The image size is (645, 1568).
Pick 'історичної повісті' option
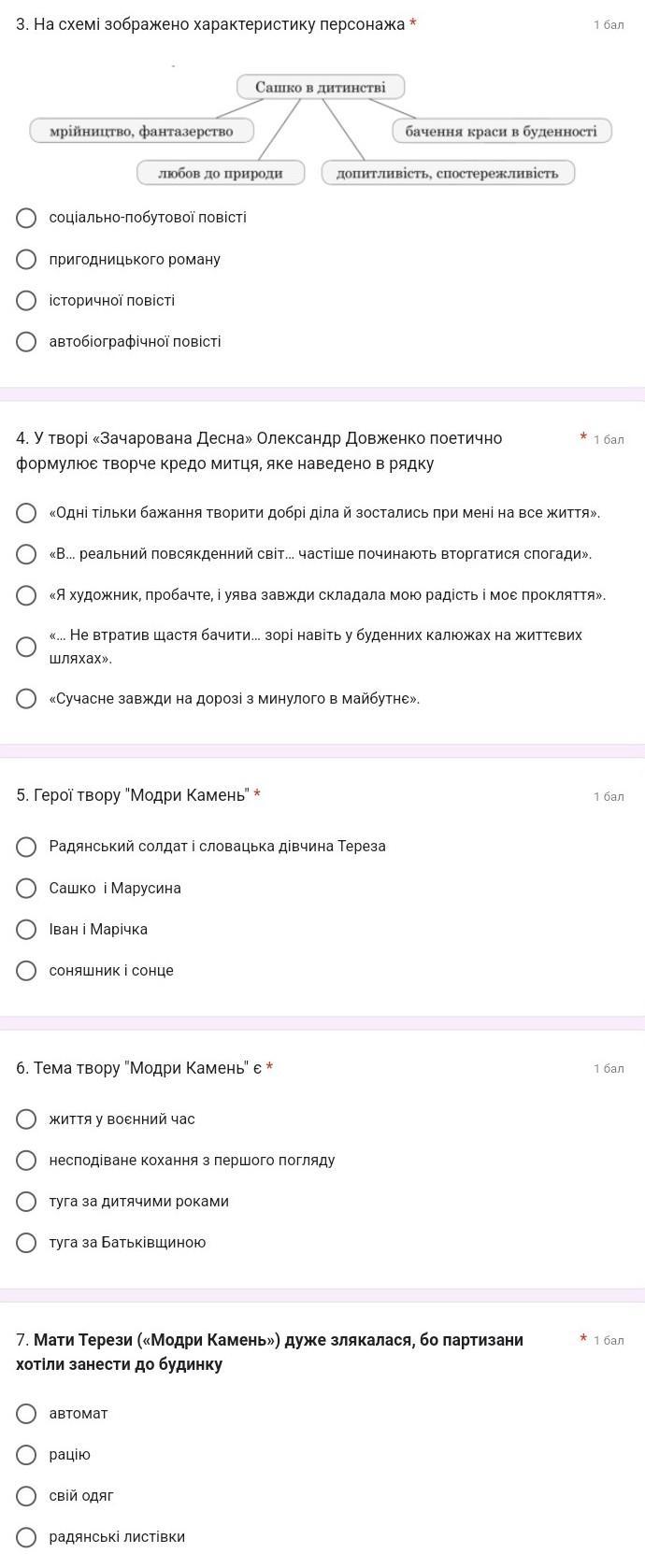(x=27, y=300)
